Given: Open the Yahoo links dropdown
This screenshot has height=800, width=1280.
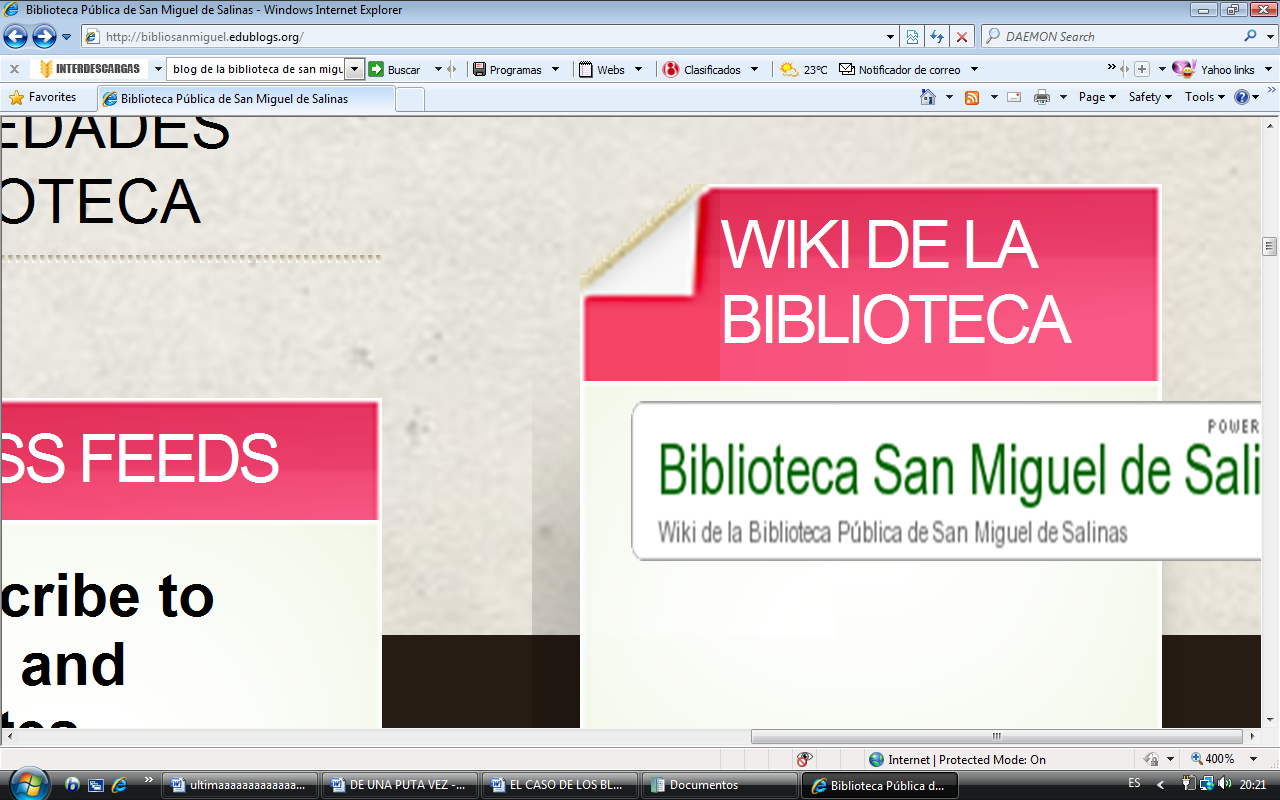Looking at the screenshot, I should coord(1269,69).
